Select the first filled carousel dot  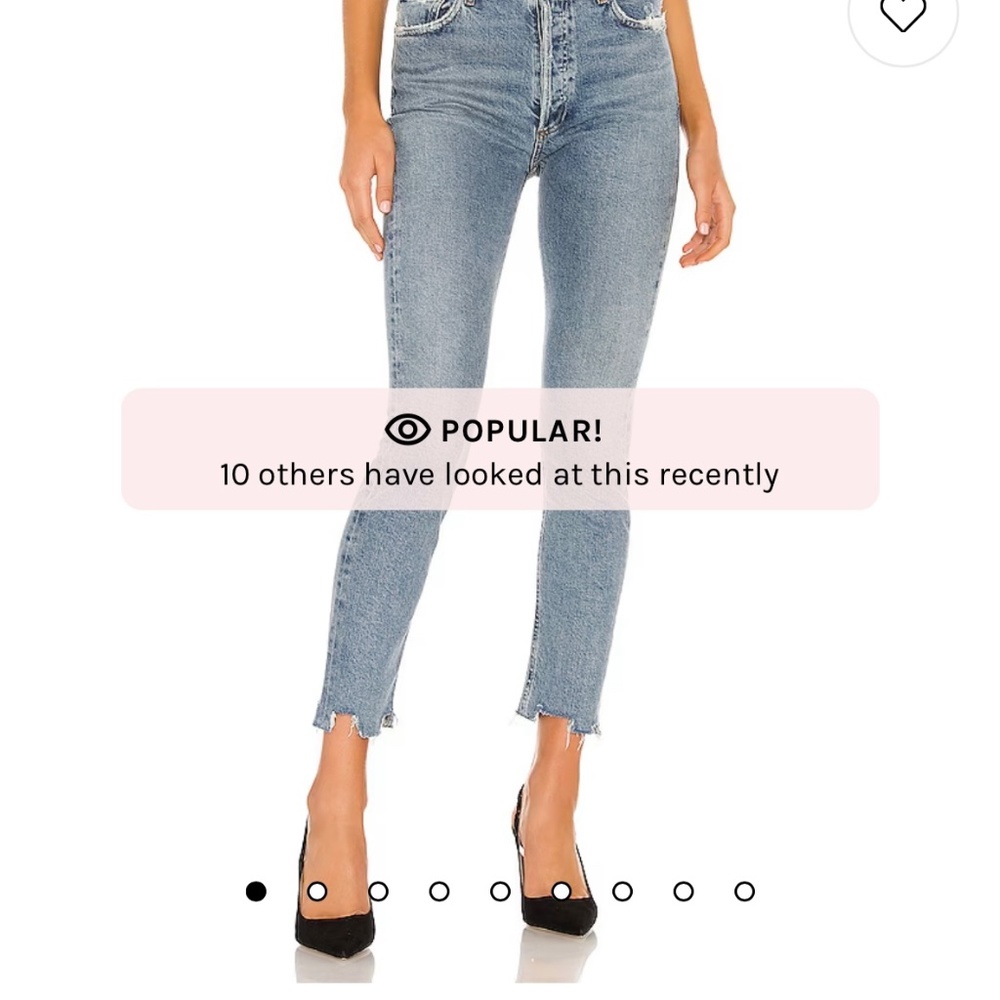coord(256,891)
